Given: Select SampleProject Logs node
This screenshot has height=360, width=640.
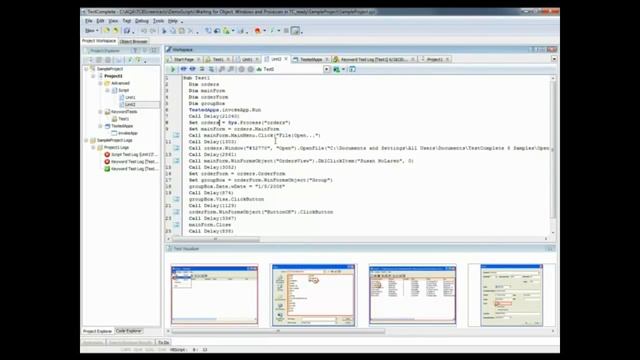Looking at the screenshot, I should [x=114, y=140].
